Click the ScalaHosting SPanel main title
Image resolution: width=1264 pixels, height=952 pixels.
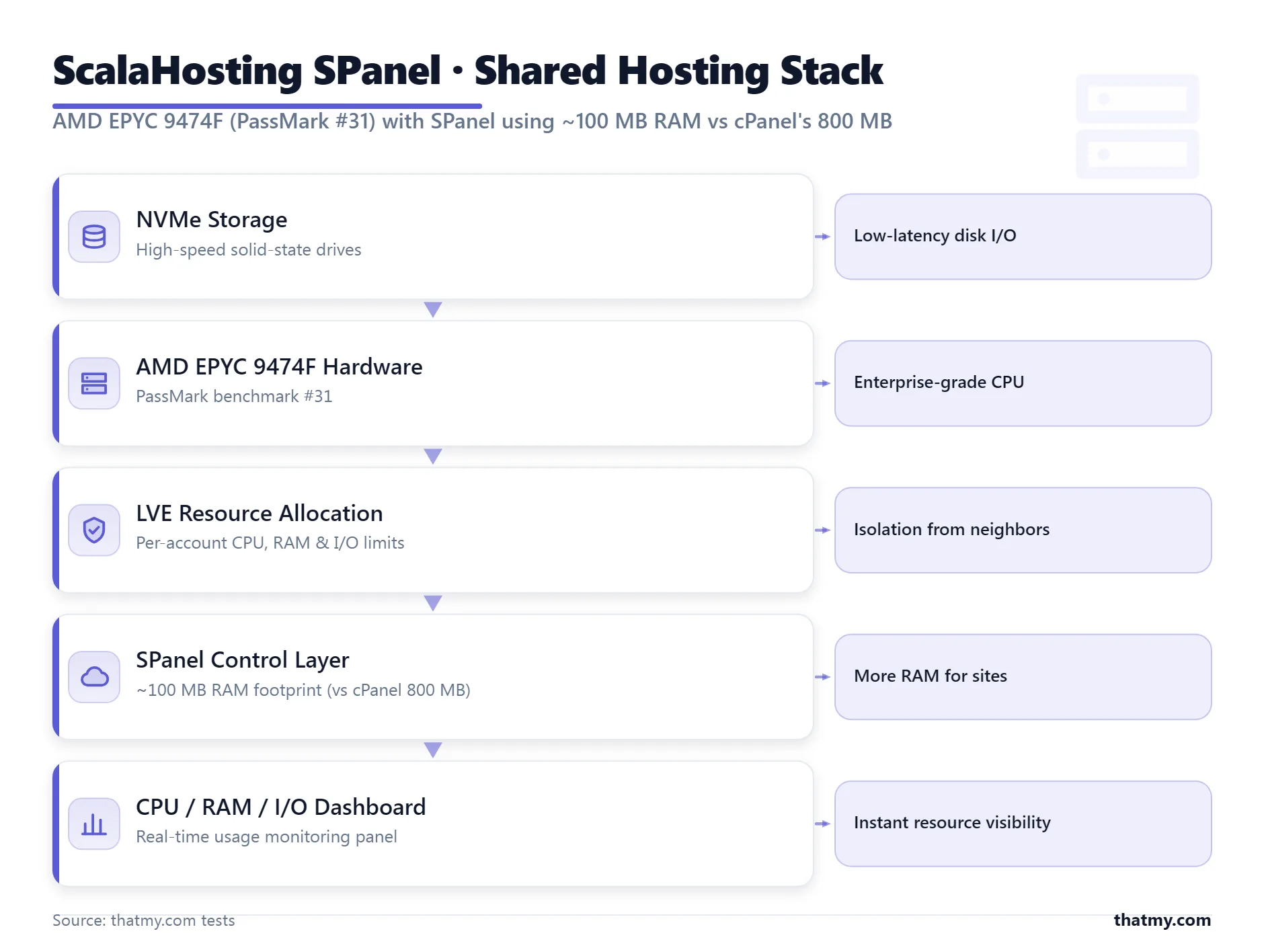pyautogui.click(x=468, y=71)
